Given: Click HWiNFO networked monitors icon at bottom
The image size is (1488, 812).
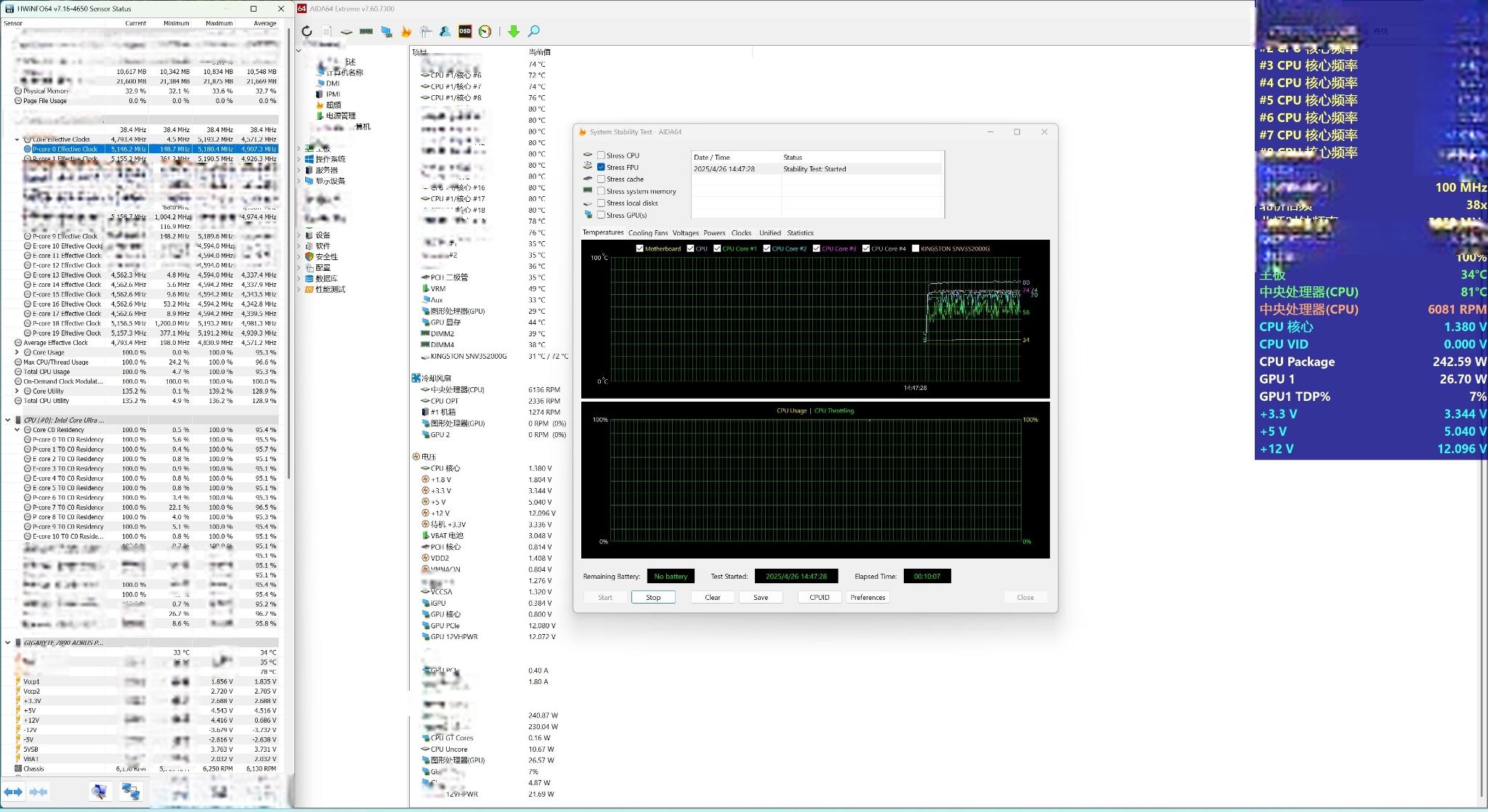Looking at the screenshot, I should click(131, 792).
